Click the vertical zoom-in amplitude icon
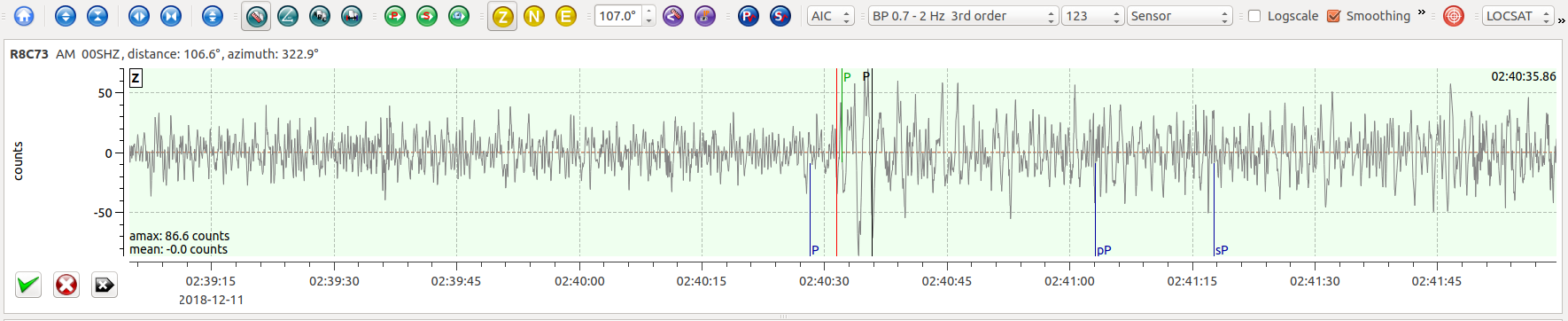Image resolution: width=1568 pixels, height=321 pixels. click(66, 16)
